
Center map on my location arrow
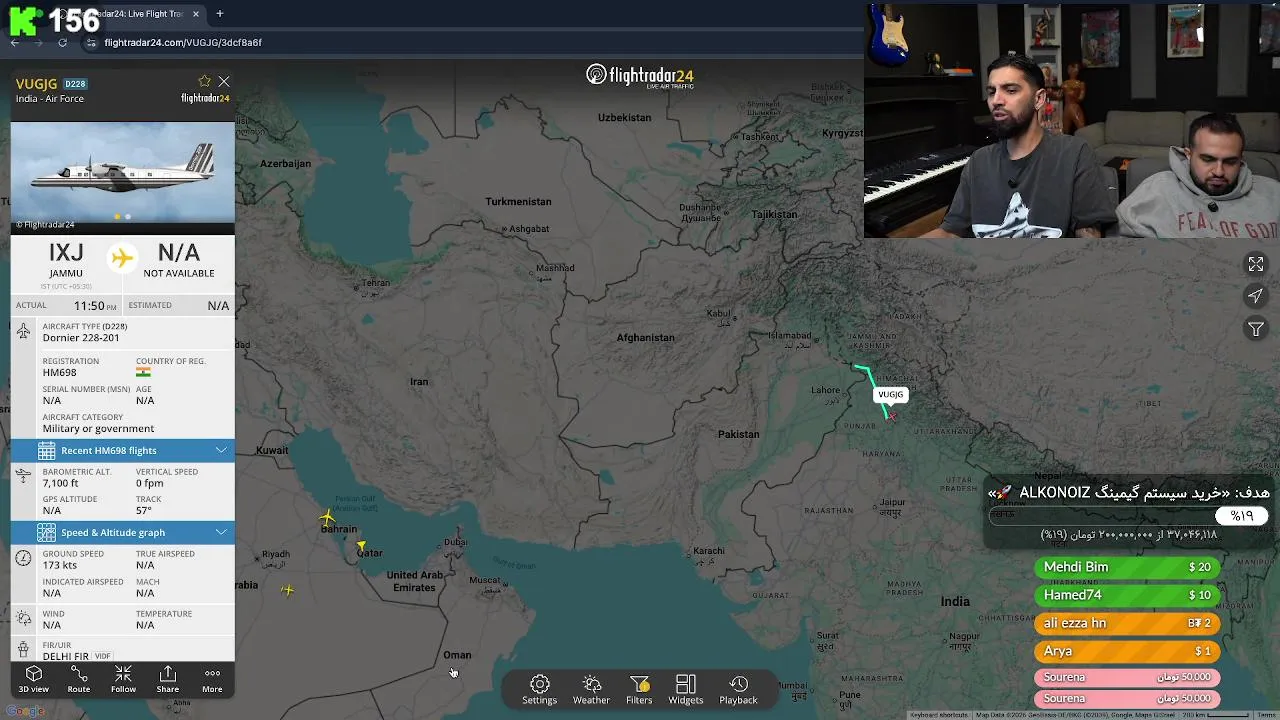(x=1255, y=296)
